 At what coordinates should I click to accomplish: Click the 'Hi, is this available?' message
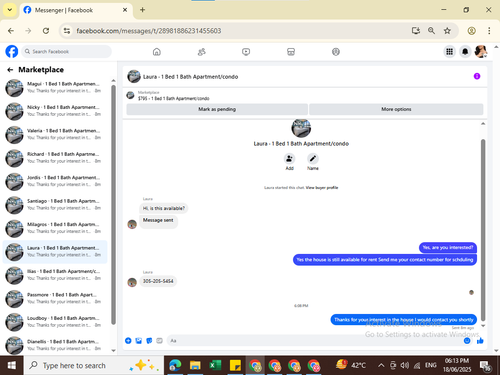164,208
